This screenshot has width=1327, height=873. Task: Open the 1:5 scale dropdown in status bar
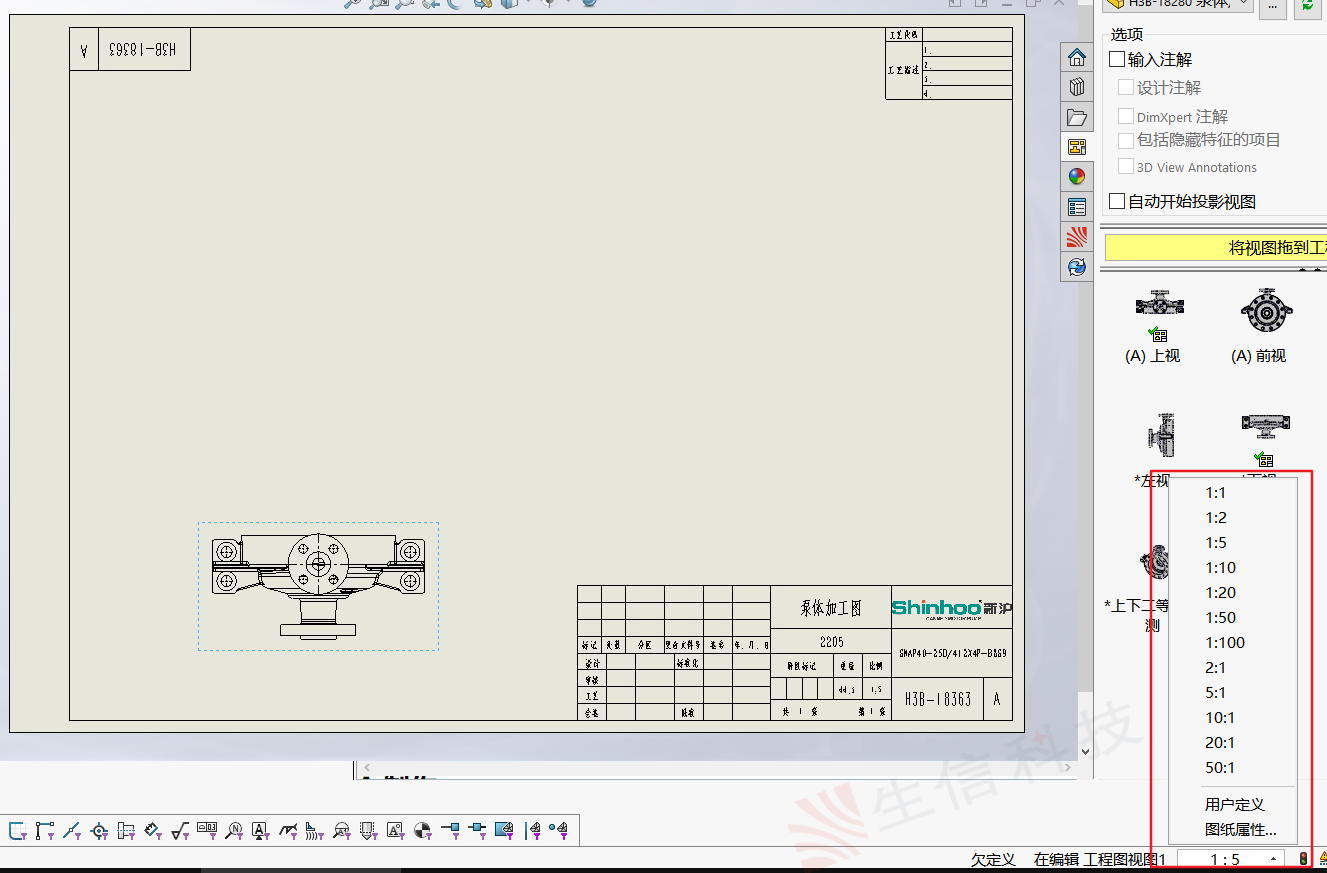(1231, 859)
